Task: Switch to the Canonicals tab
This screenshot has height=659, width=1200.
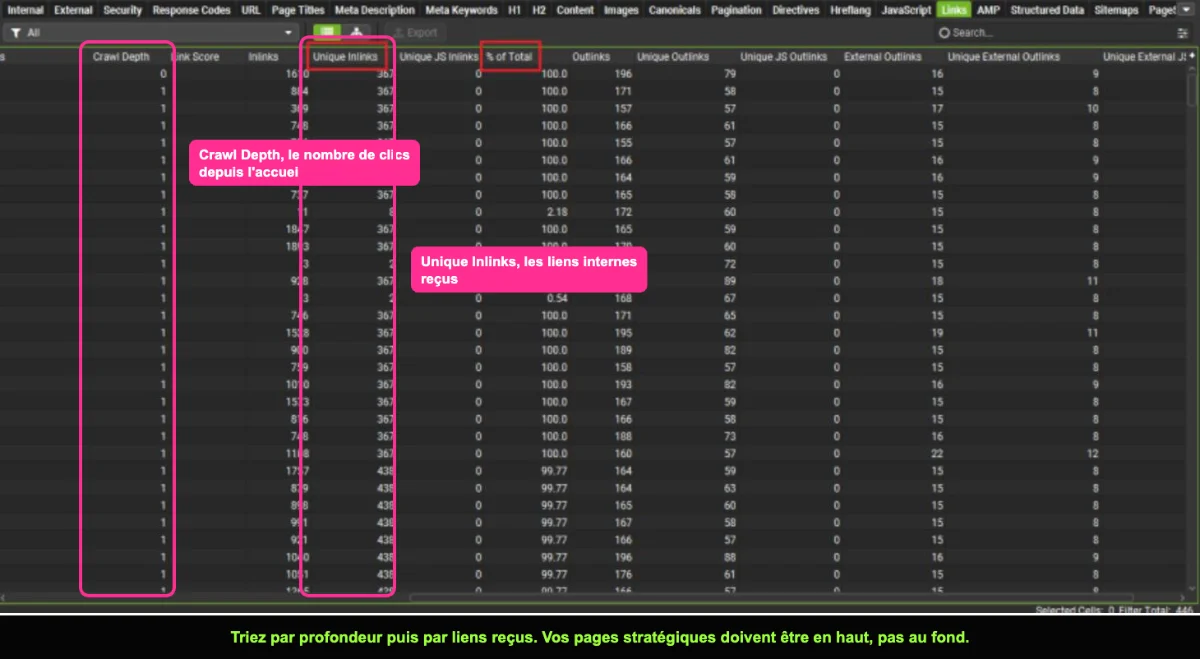Action: click(x=675, y=10)
